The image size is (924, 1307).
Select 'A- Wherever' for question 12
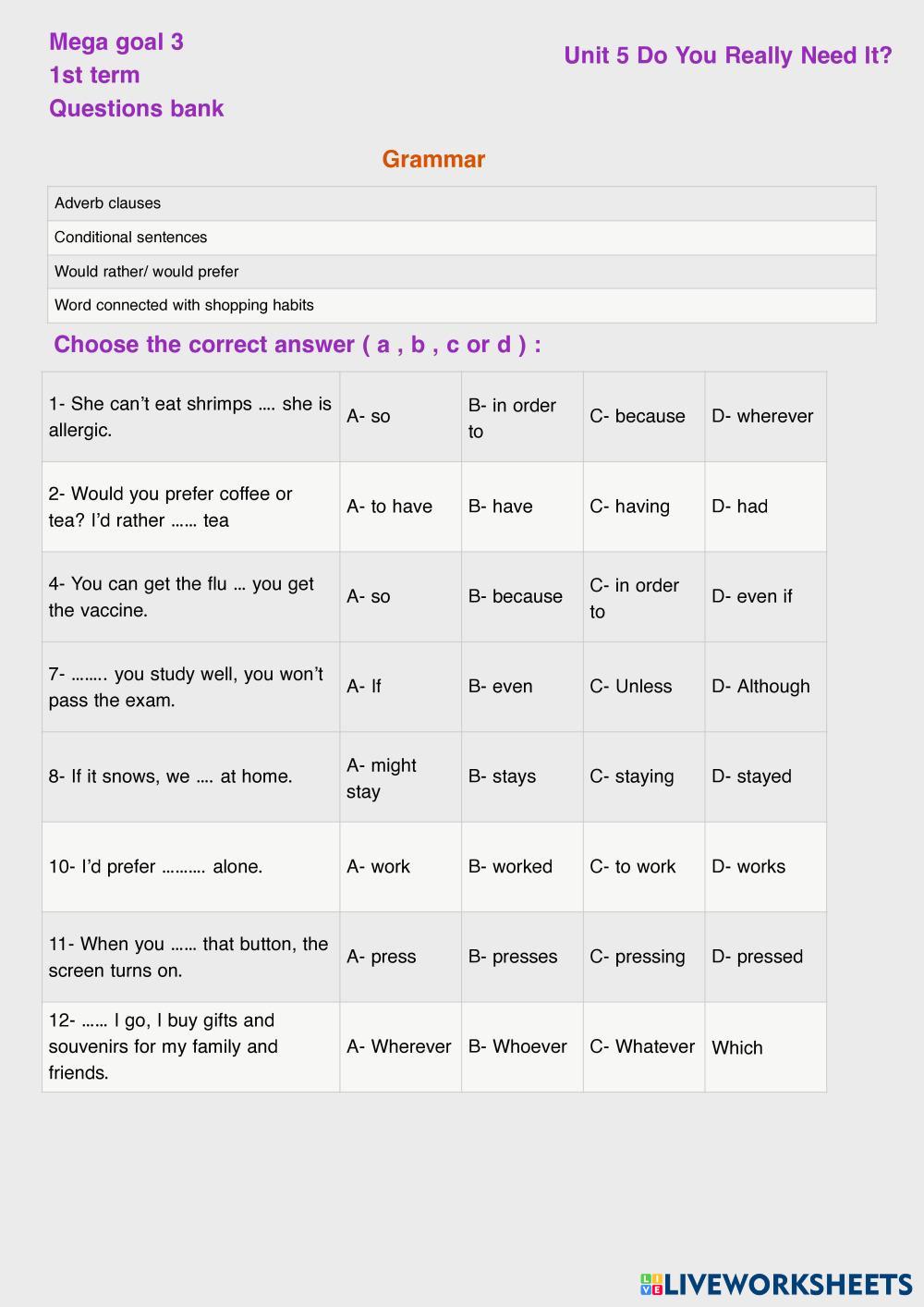(x=399, y=1046)
